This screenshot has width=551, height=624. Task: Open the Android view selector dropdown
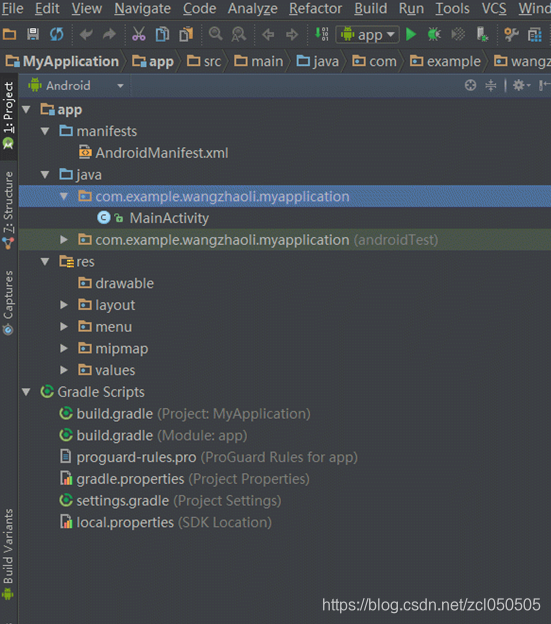[x=76, y=86]
